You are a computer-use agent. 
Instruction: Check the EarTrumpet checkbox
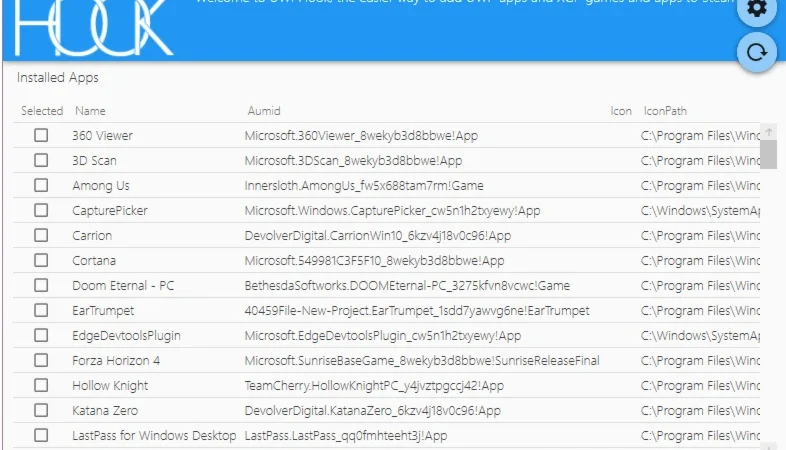(41, 311)
